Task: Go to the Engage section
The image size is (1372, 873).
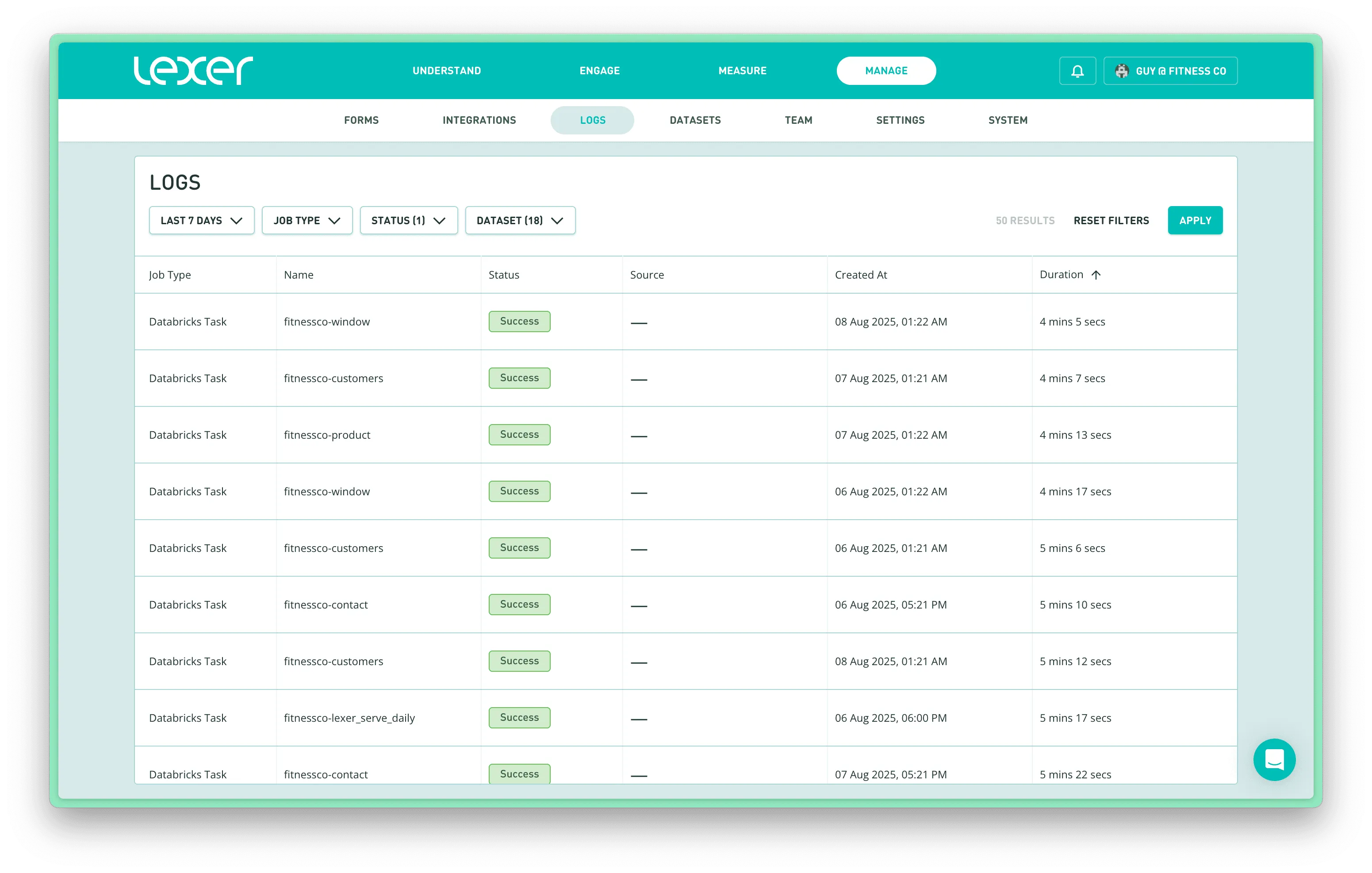Action: click(x=599, y=71)
